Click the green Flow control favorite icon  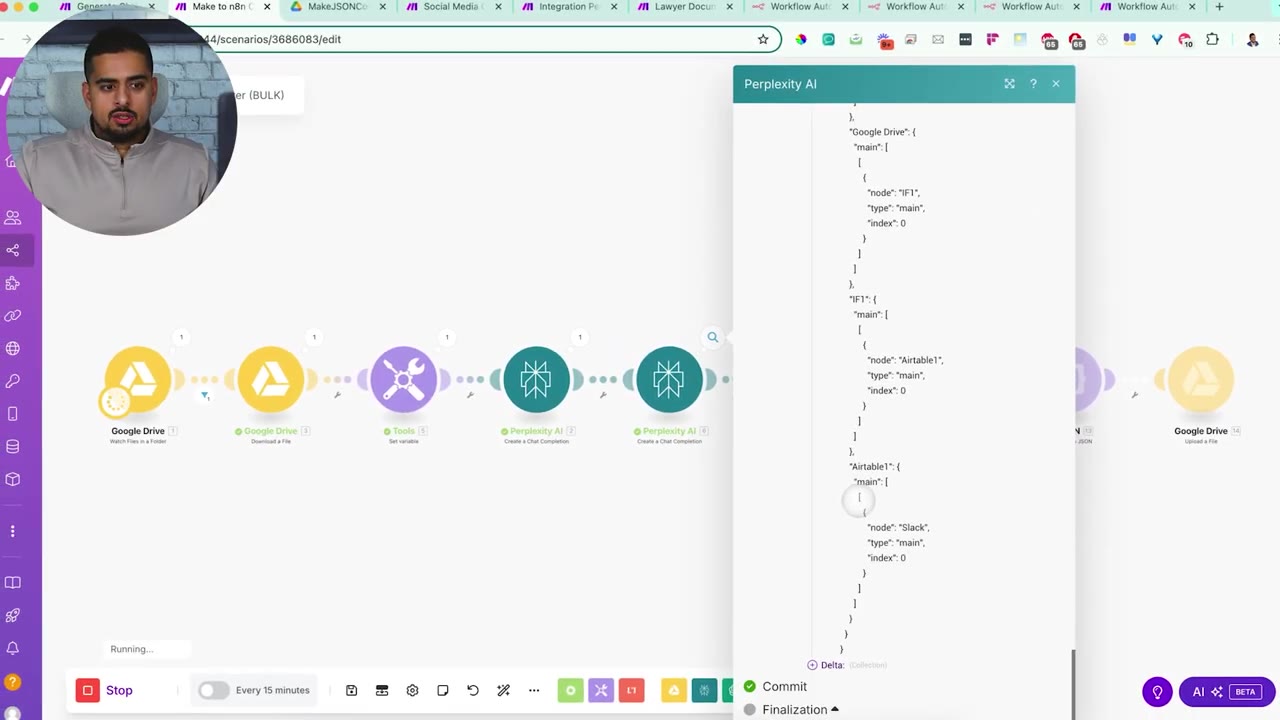(x=570, y=690)
